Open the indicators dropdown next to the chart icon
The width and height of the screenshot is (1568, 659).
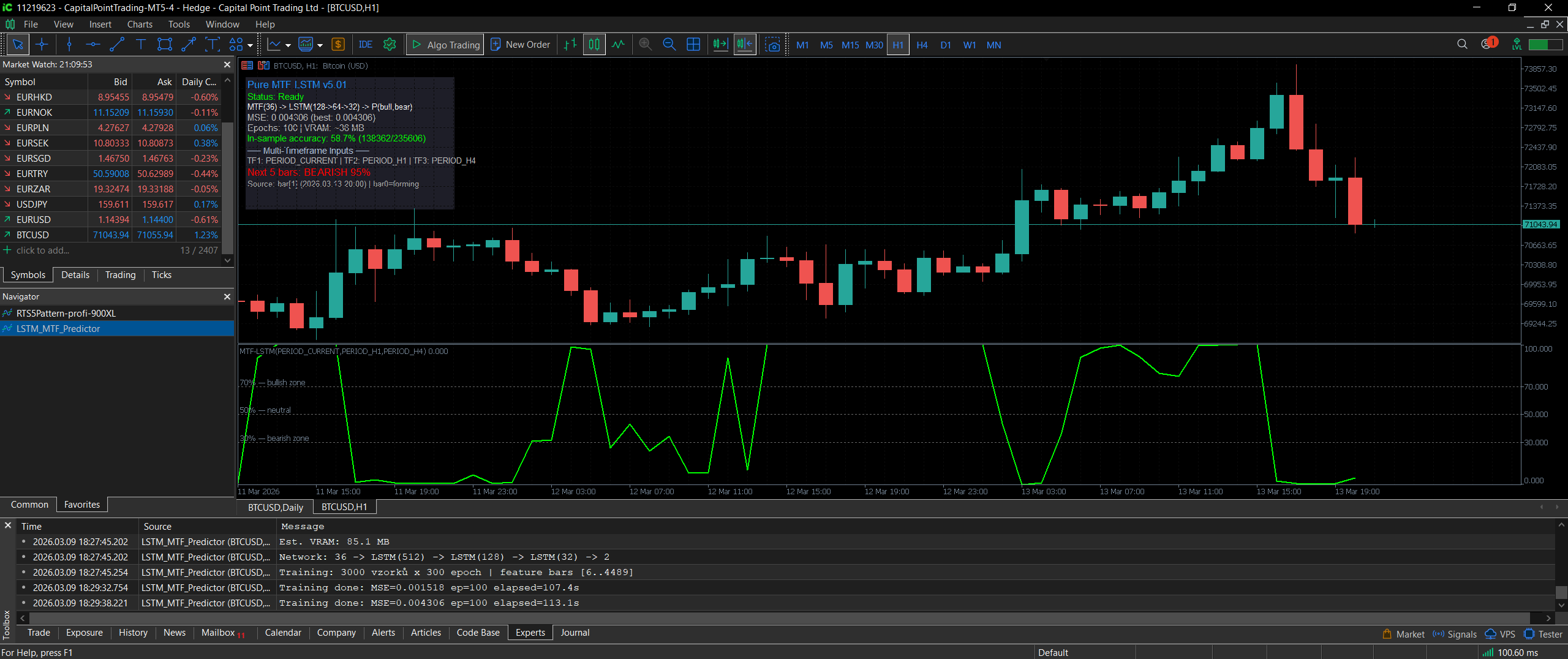coord(319,44)
